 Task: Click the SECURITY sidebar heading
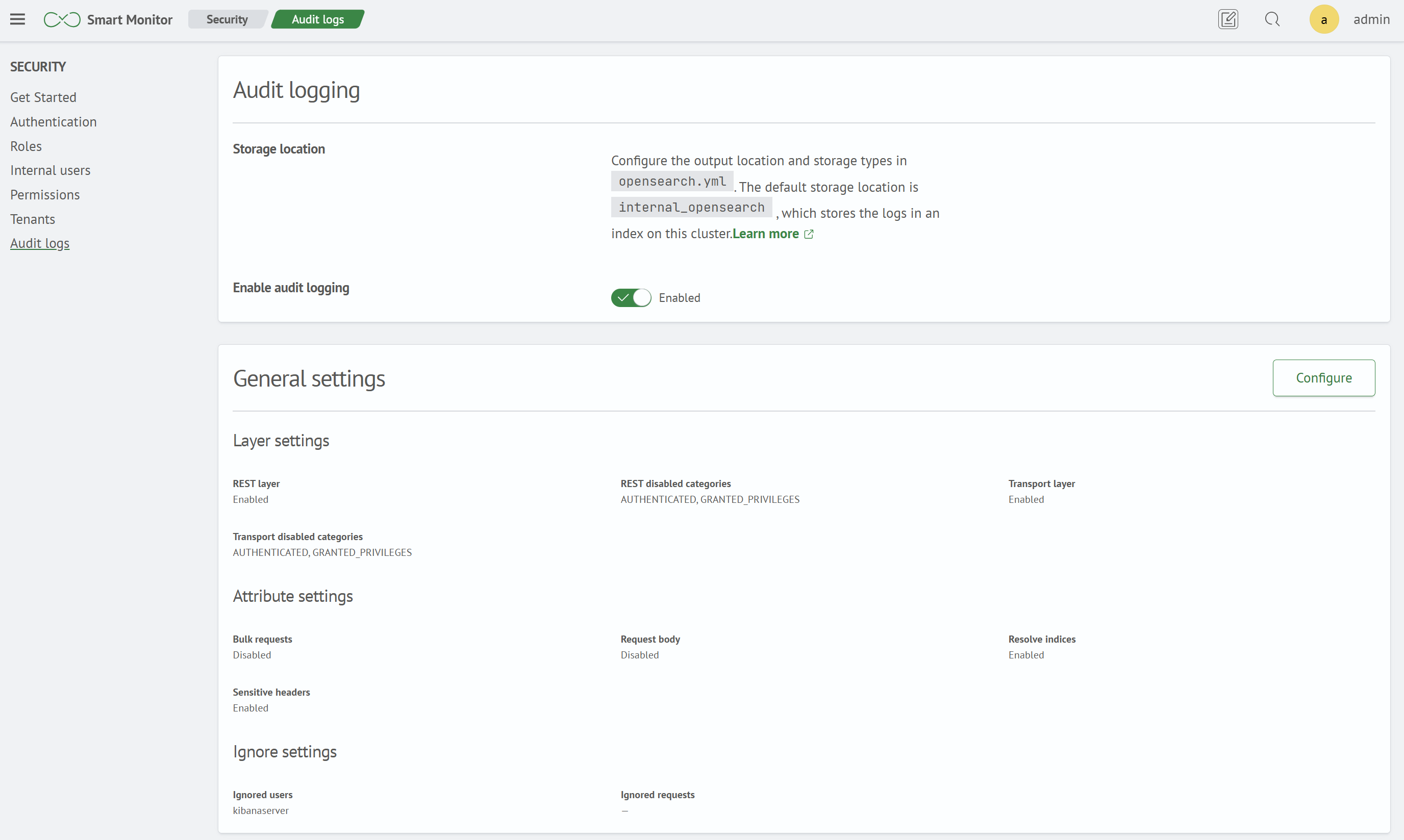[x=38, y=67]
